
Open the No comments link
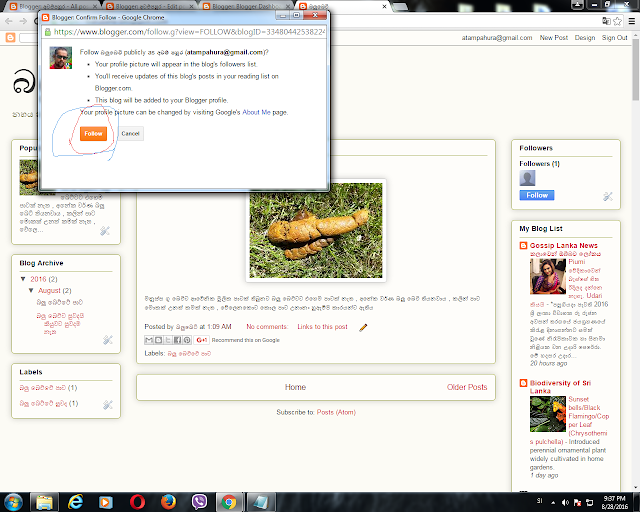pos(267,327)
